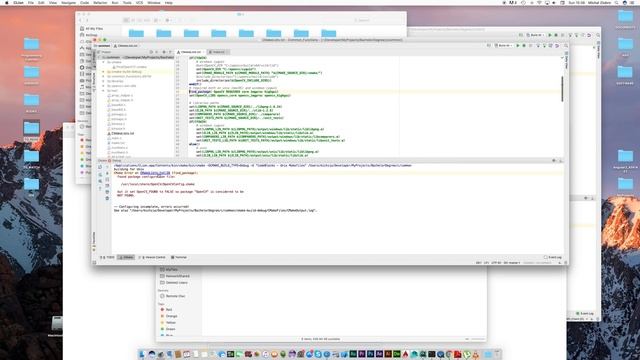Image resolution: width=640 pixels, height=360 pixels.
Task: Switch to second editor tab beside CMakeLists.txt
Action: point(218,52)
